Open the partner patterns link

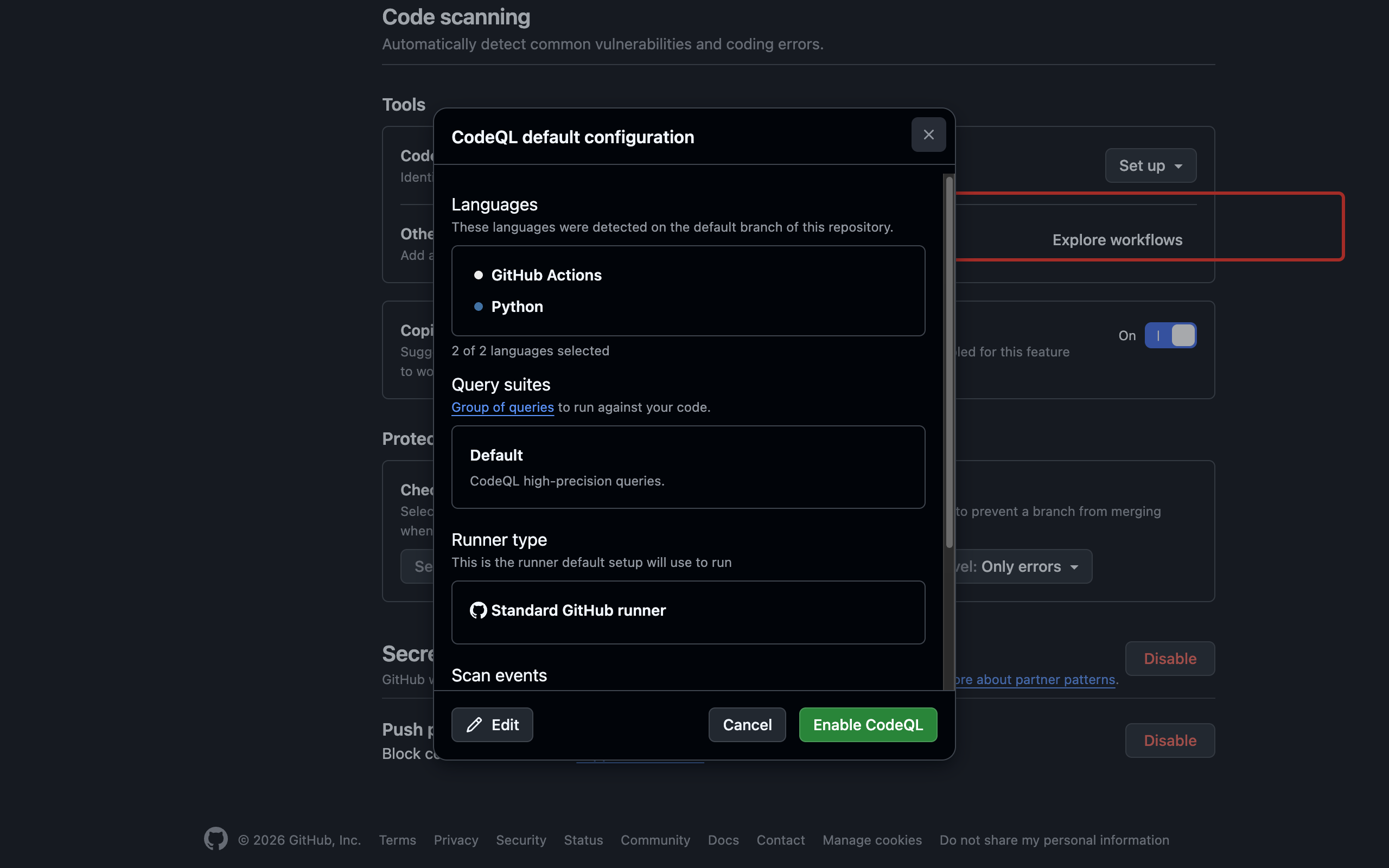pos(1033,680)
